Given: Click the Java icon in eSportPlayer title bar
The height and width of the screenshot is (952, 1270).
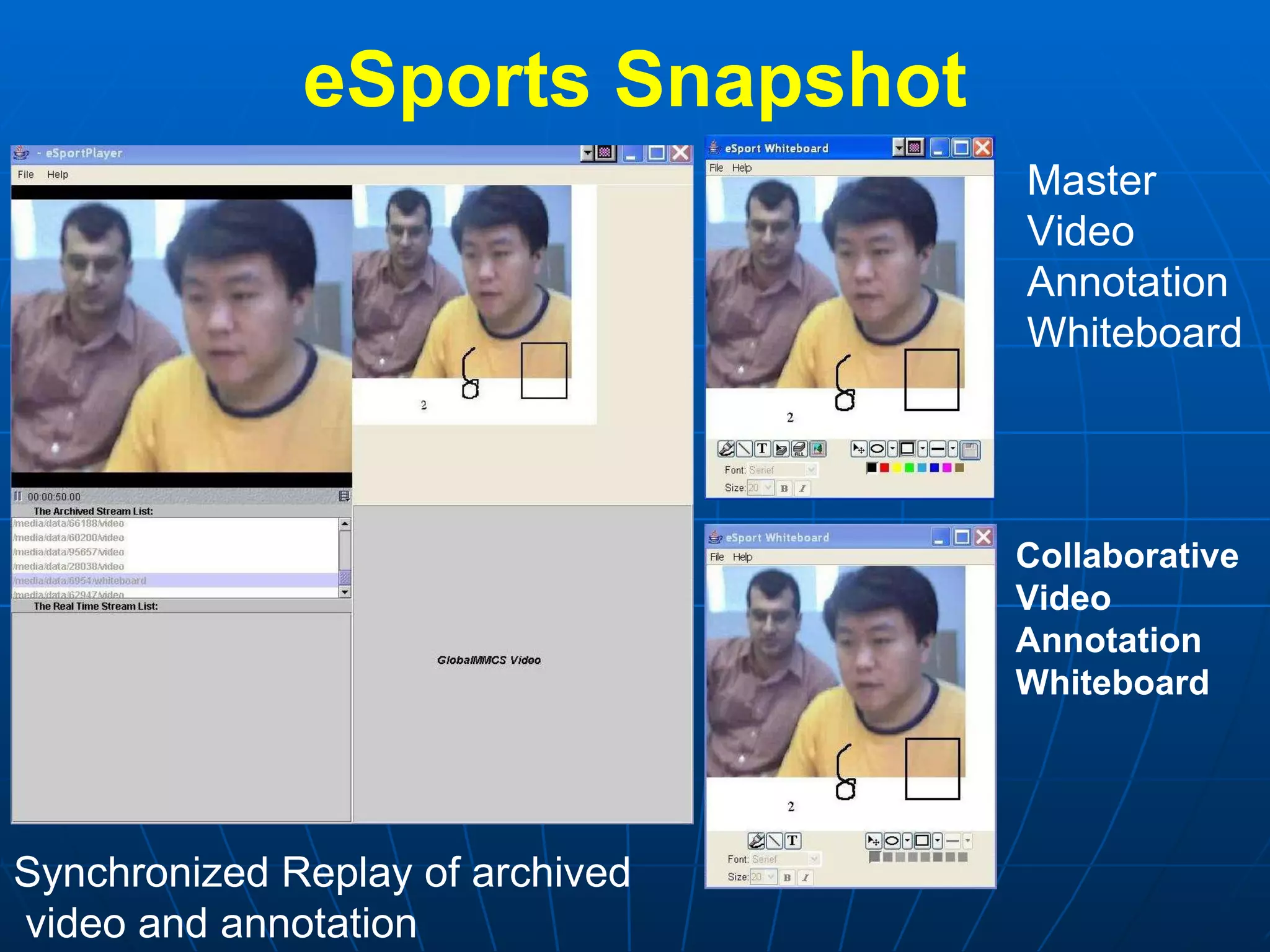Looking at the screenshot, I should 21,152.
